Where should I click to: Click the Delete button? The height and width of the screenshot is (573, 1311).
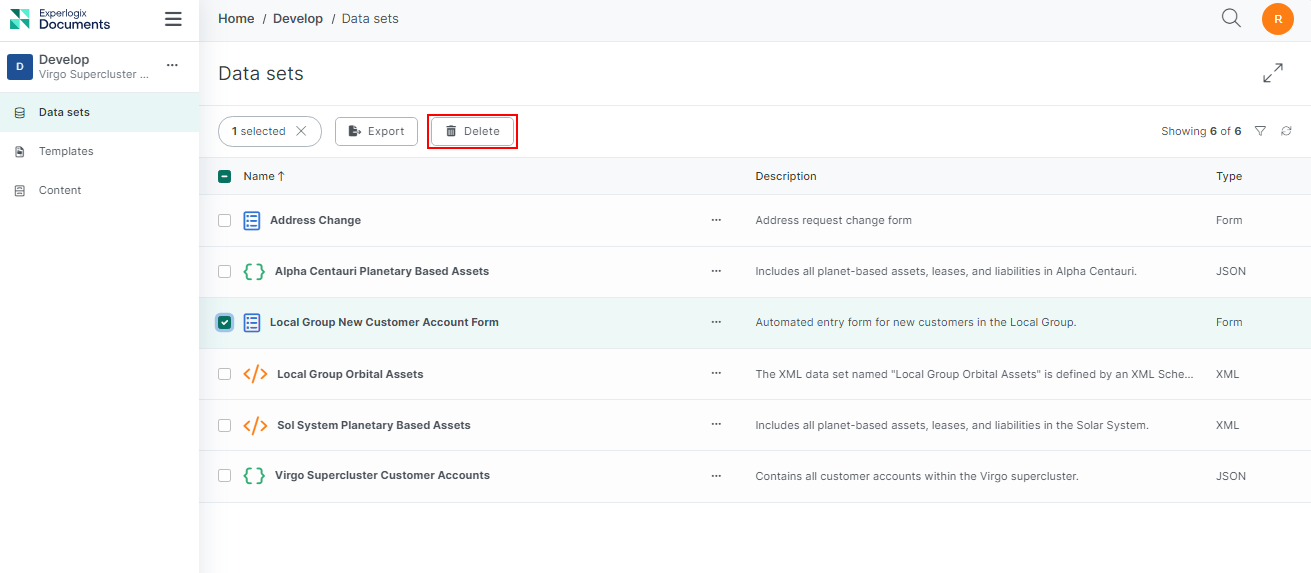472,131
